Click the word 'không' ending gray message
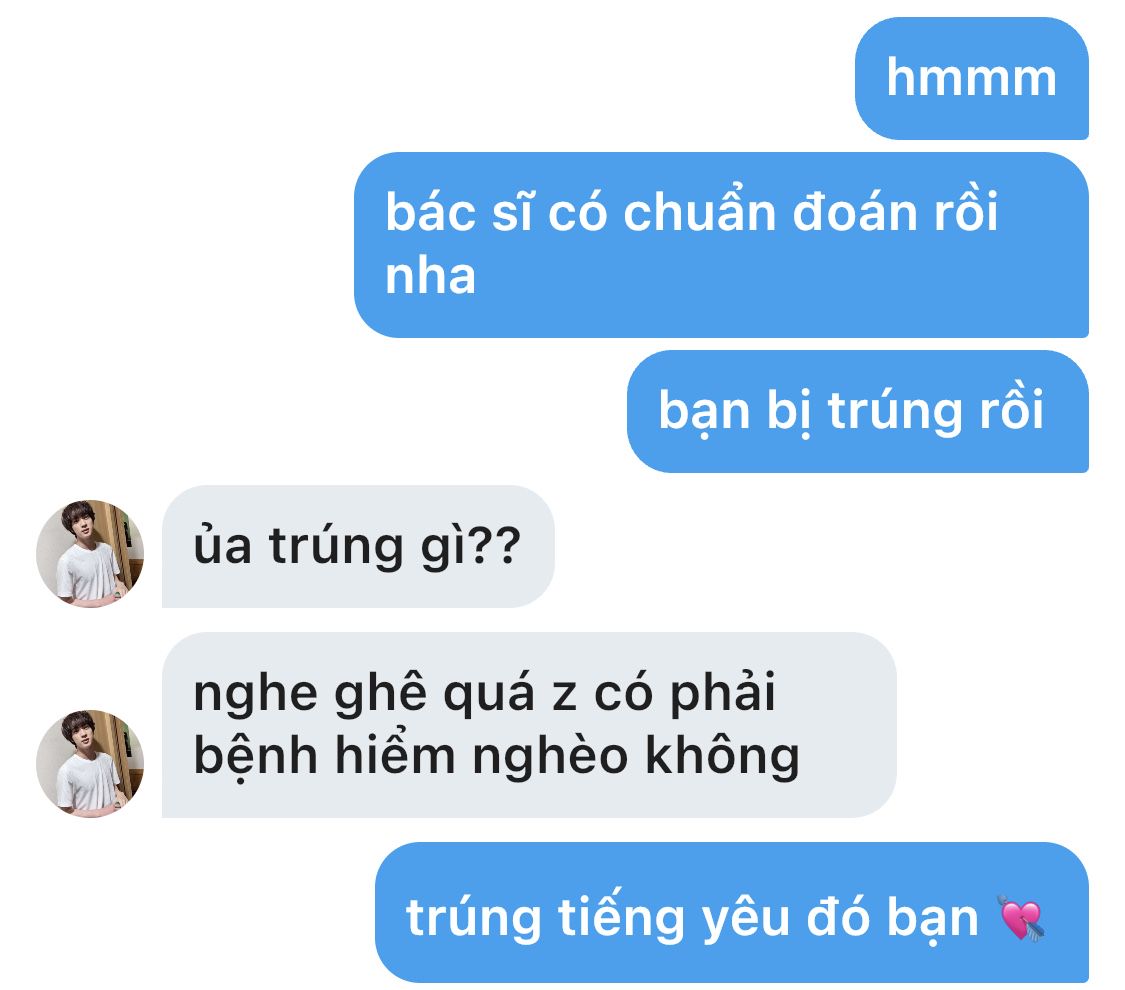Image resolution: width=1125 pixels, height=990 pixels. click(722, 755)
